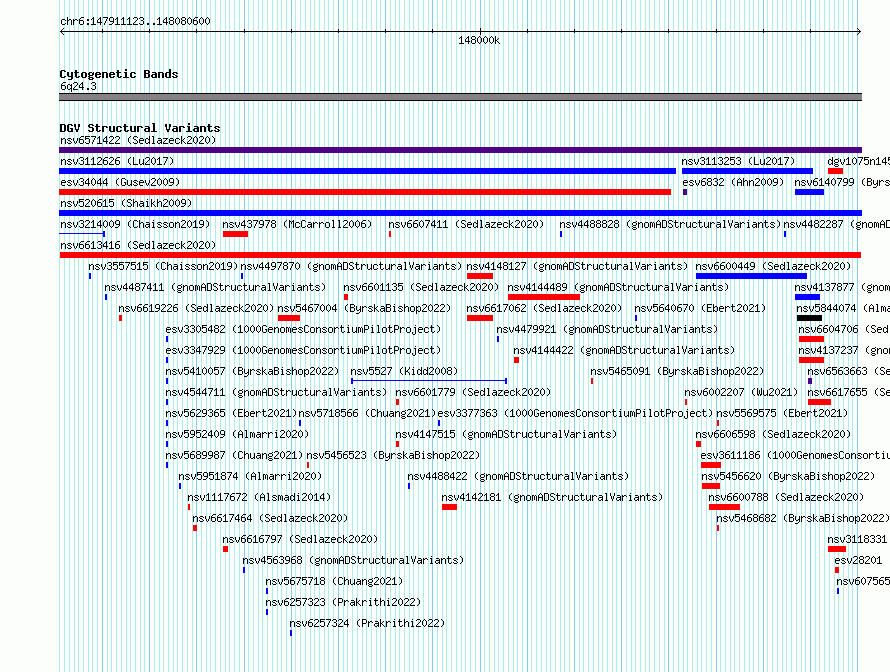
Task: Click the nsv6613416 (Sedlazeck2020) red bar
Action: (460, 255)
